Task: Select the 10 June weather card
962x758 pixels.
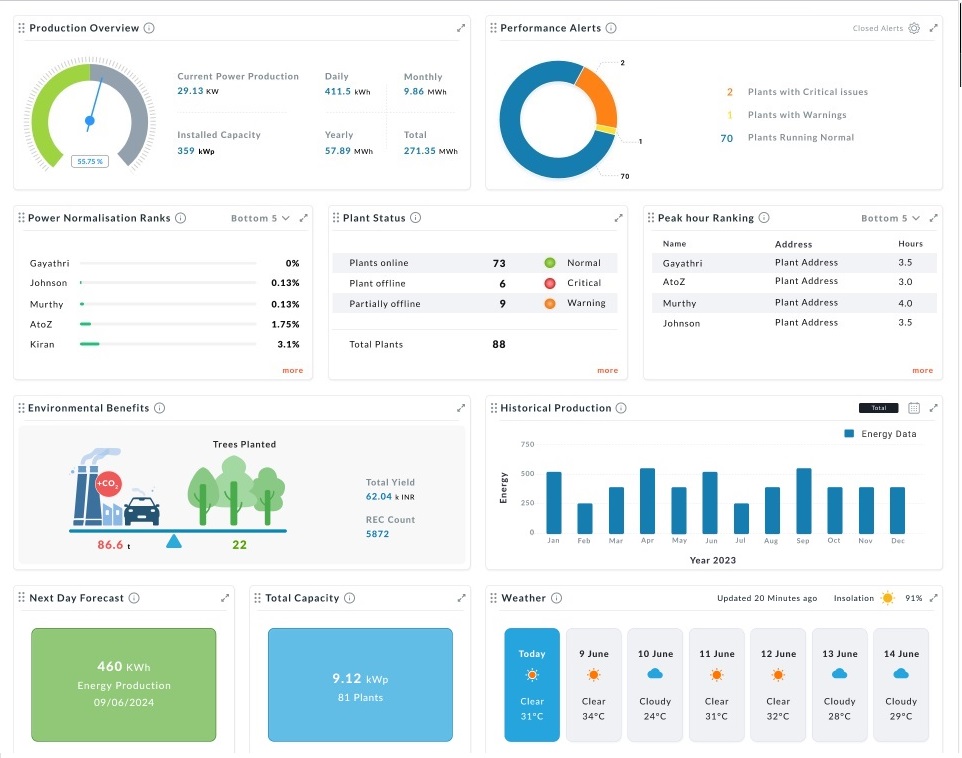Action: coord(655,684)
